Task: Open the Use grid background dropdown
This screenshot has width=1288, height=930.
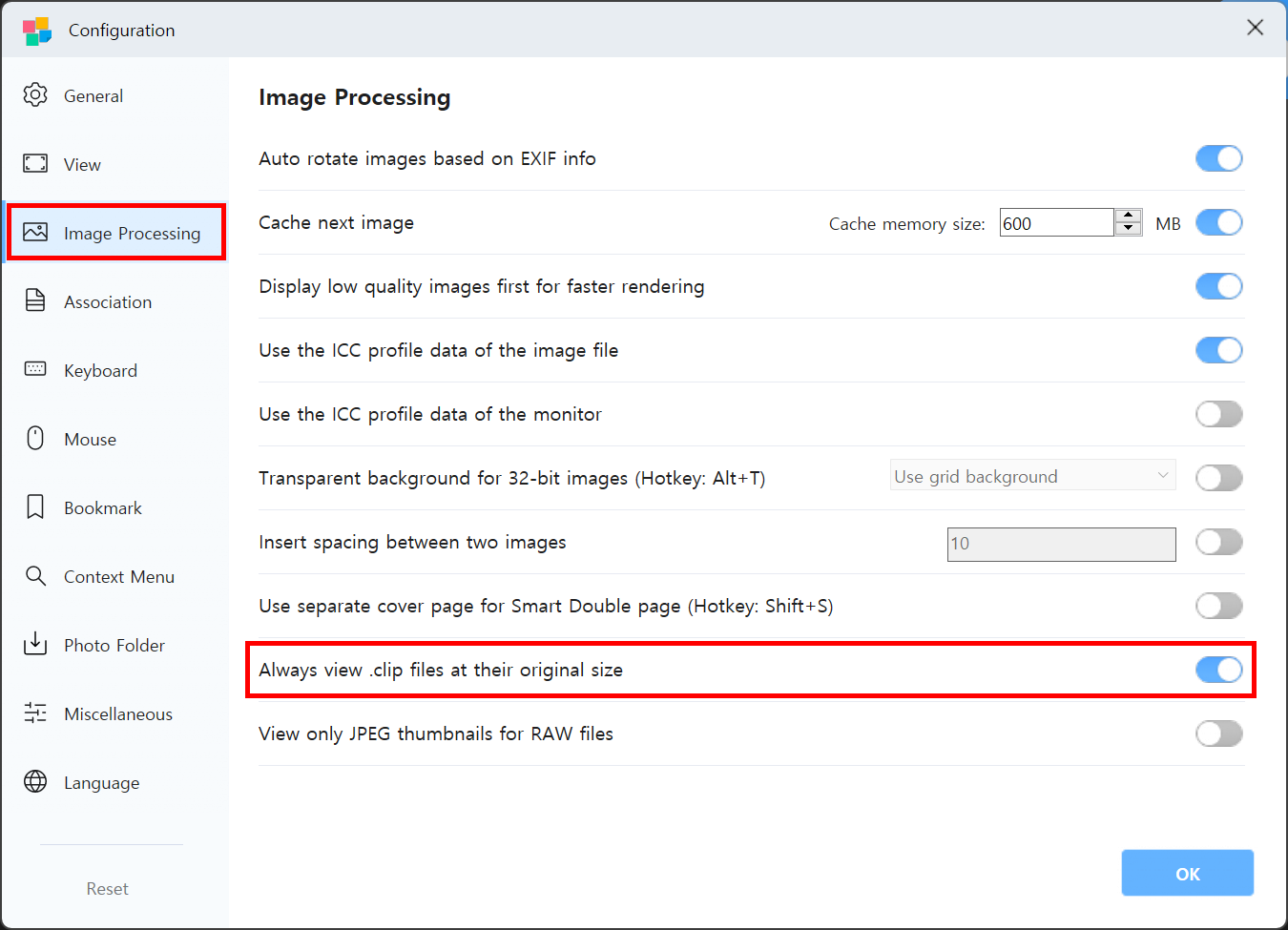Action: (x=1032, y=476)
